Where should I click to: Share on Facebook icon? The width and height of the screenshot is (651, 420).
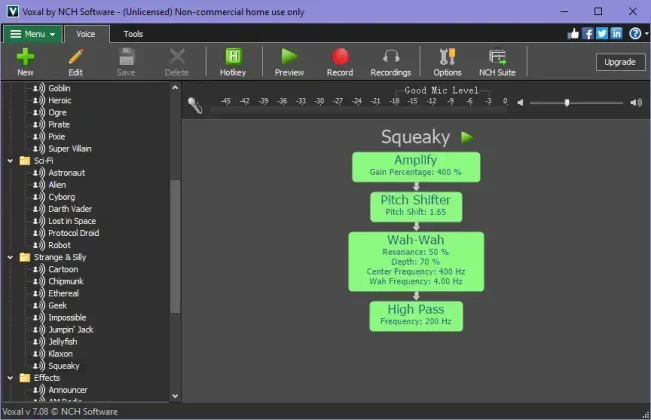[587, 34]
